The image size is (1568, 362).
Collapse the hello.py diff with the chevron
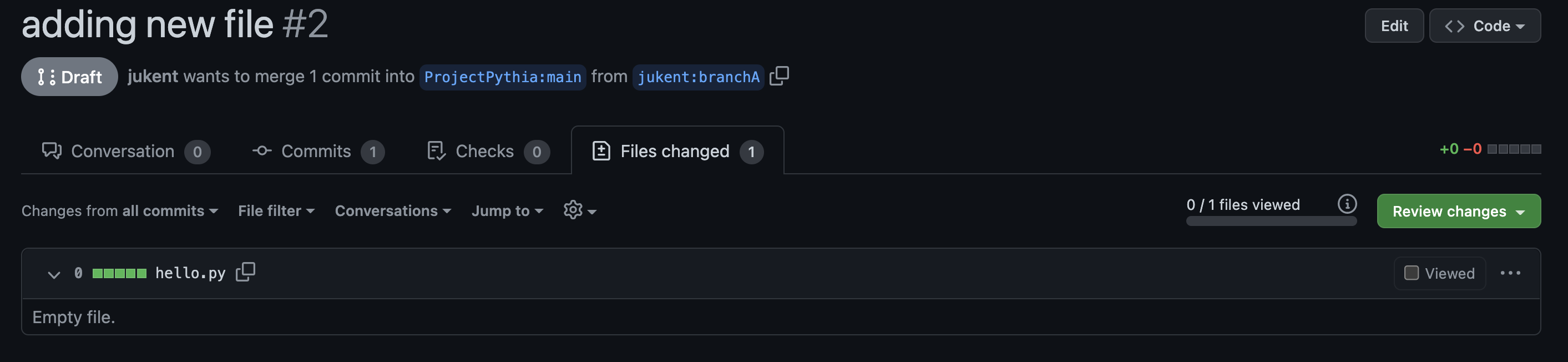54,274
